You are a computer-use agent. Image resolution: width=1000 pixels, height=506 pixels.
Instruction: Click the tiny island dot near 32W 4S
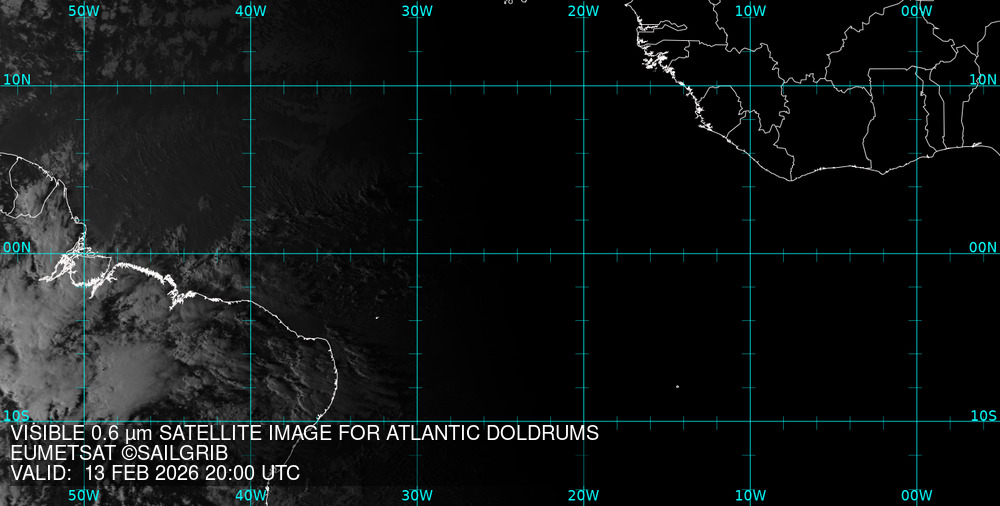click(x=378, y=318)
